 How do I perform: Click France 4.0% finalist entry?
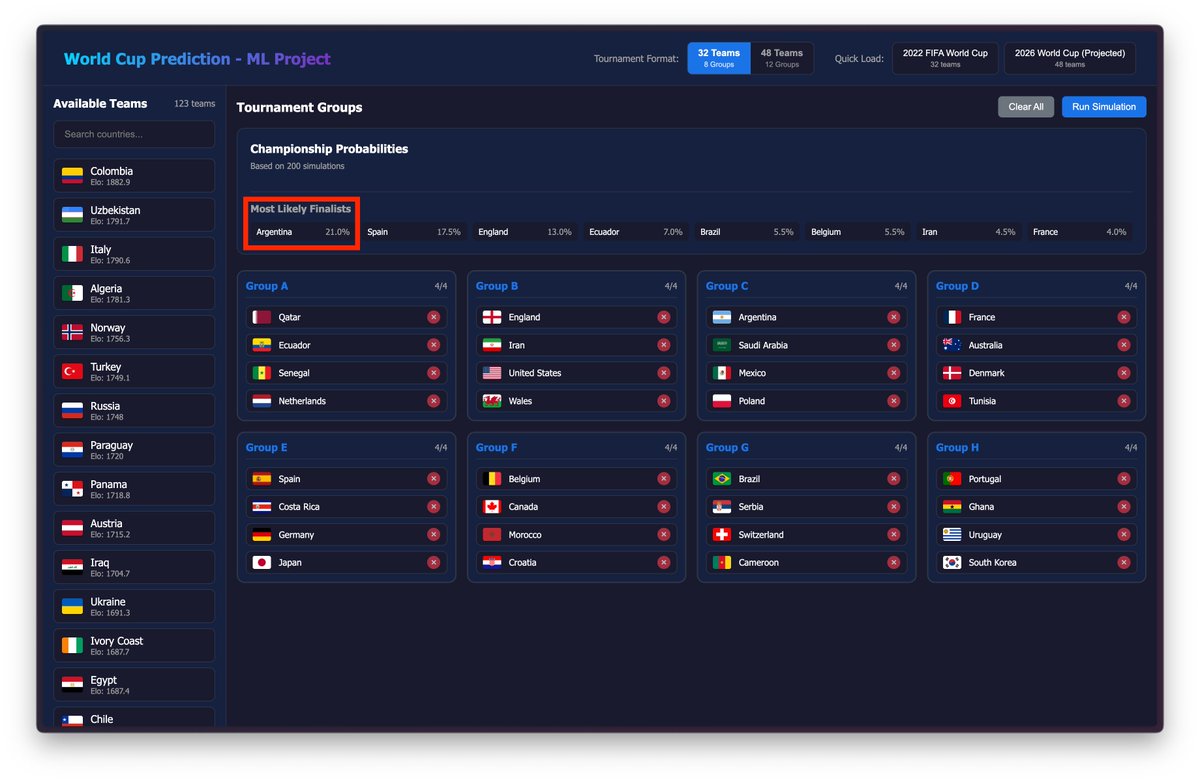[1080, 232]
